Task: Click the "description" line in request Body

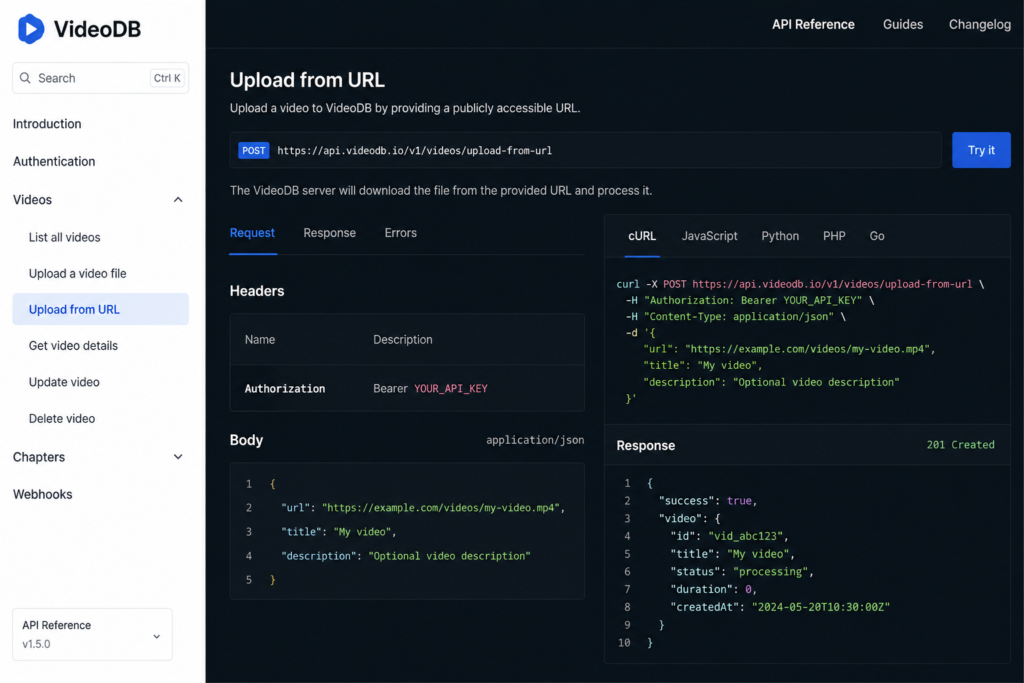Action: coord(406,556)
